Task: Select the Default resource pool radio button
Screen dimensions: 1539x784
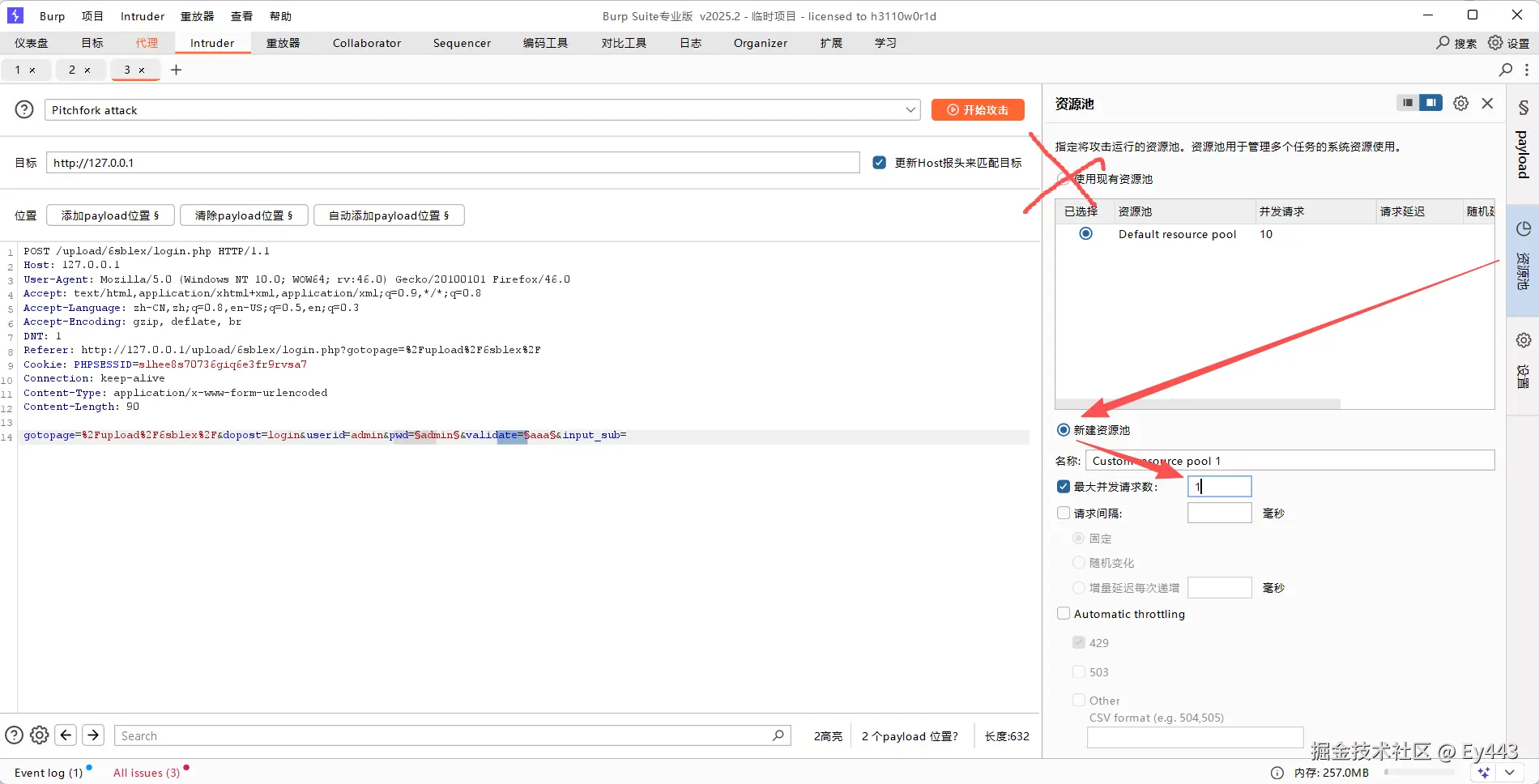Action: click(x=1086, y=234)
